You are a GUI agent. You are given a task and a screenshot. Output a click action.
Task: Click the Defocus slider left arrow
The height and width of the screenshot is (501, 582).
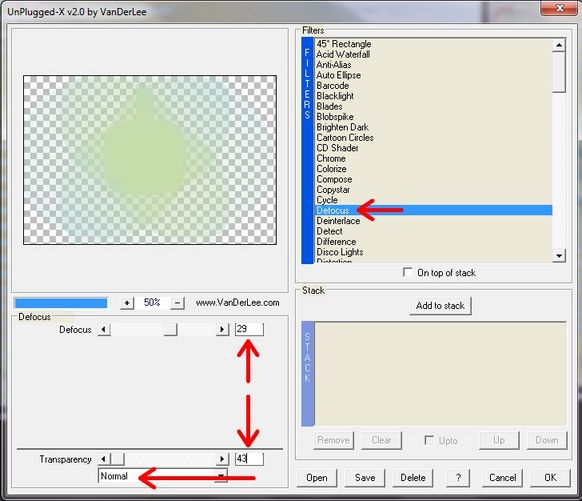104,329
